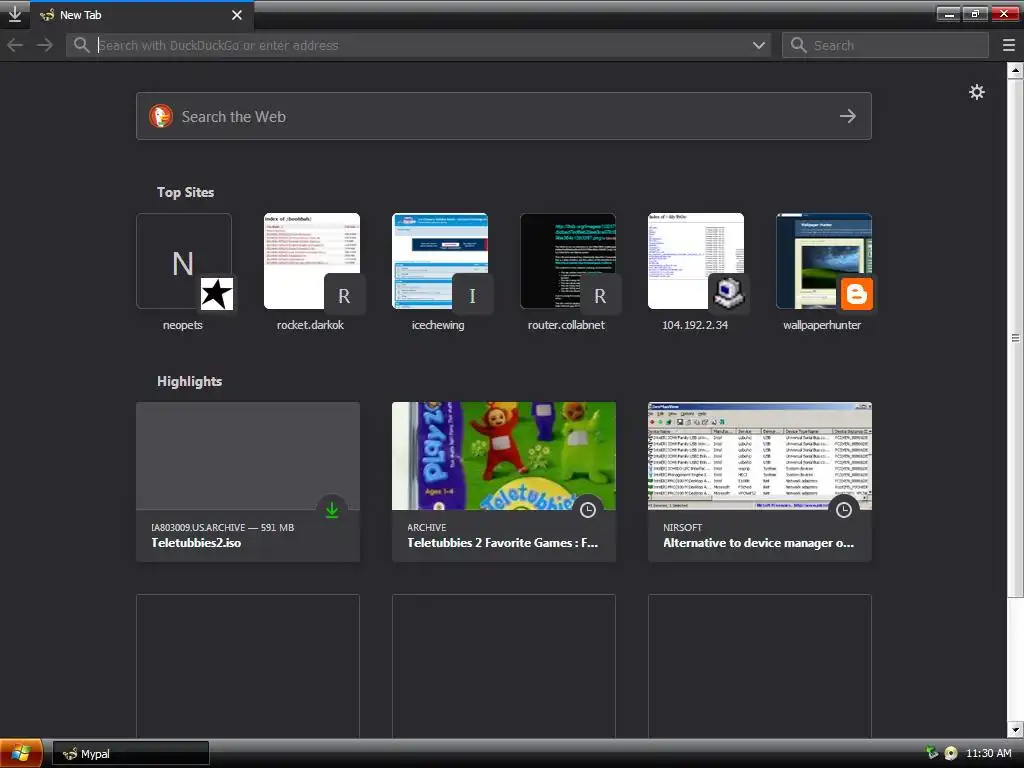Click green download icon on Teletubbies2.iso card
Image resolution: width=1024 pixels, height=768 pixels.
[x=332, y=509]
